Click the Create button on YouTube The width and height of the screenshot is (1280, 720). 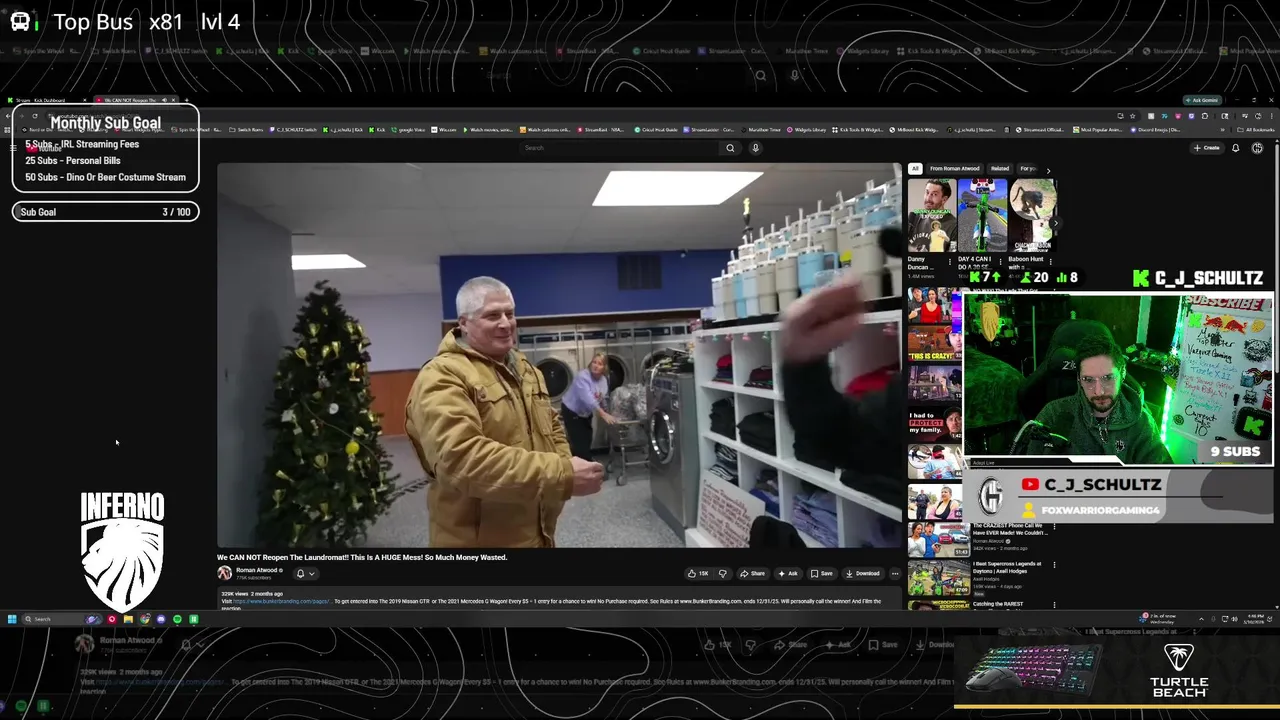tap(1206, 148)
